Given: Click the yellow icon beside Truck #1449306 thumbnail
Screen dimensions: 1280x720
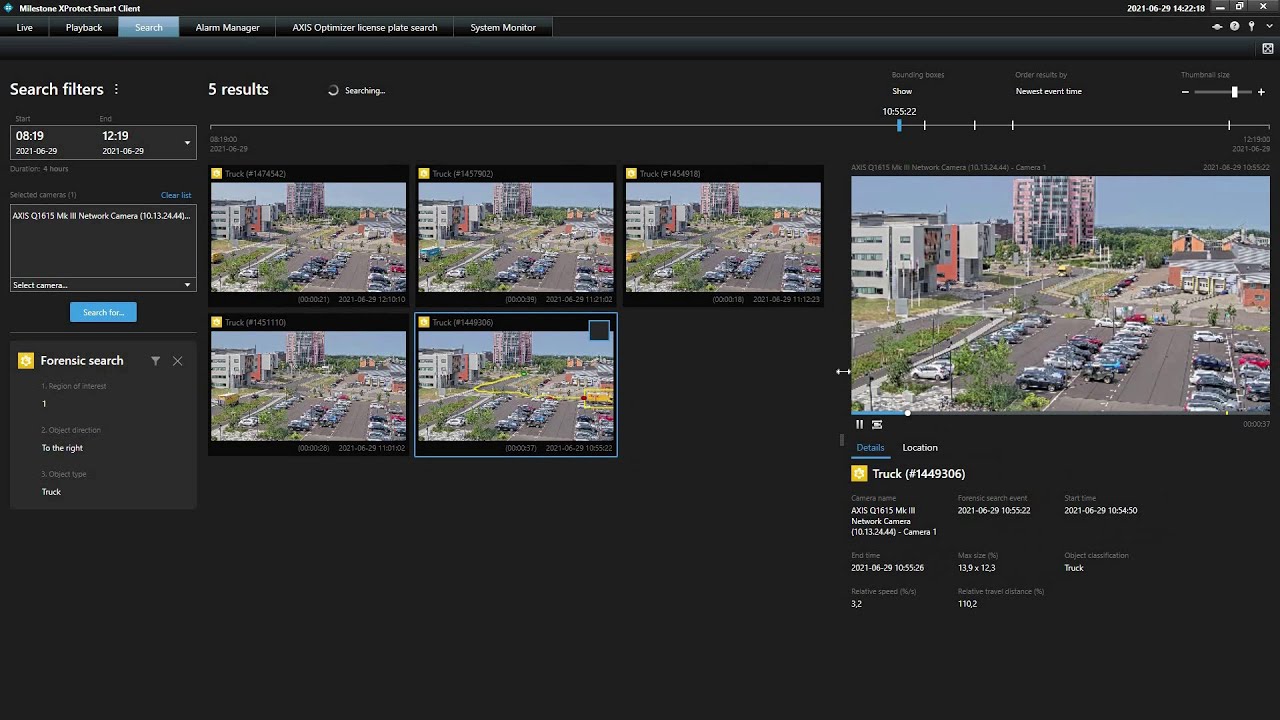Looking at the screenshot, I should [424, 323].
